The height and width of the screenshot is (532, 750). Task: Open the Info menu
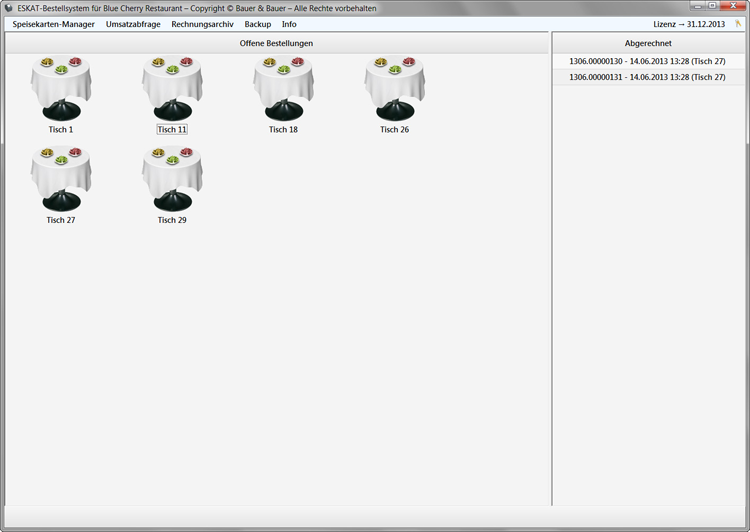pos(289,24)
